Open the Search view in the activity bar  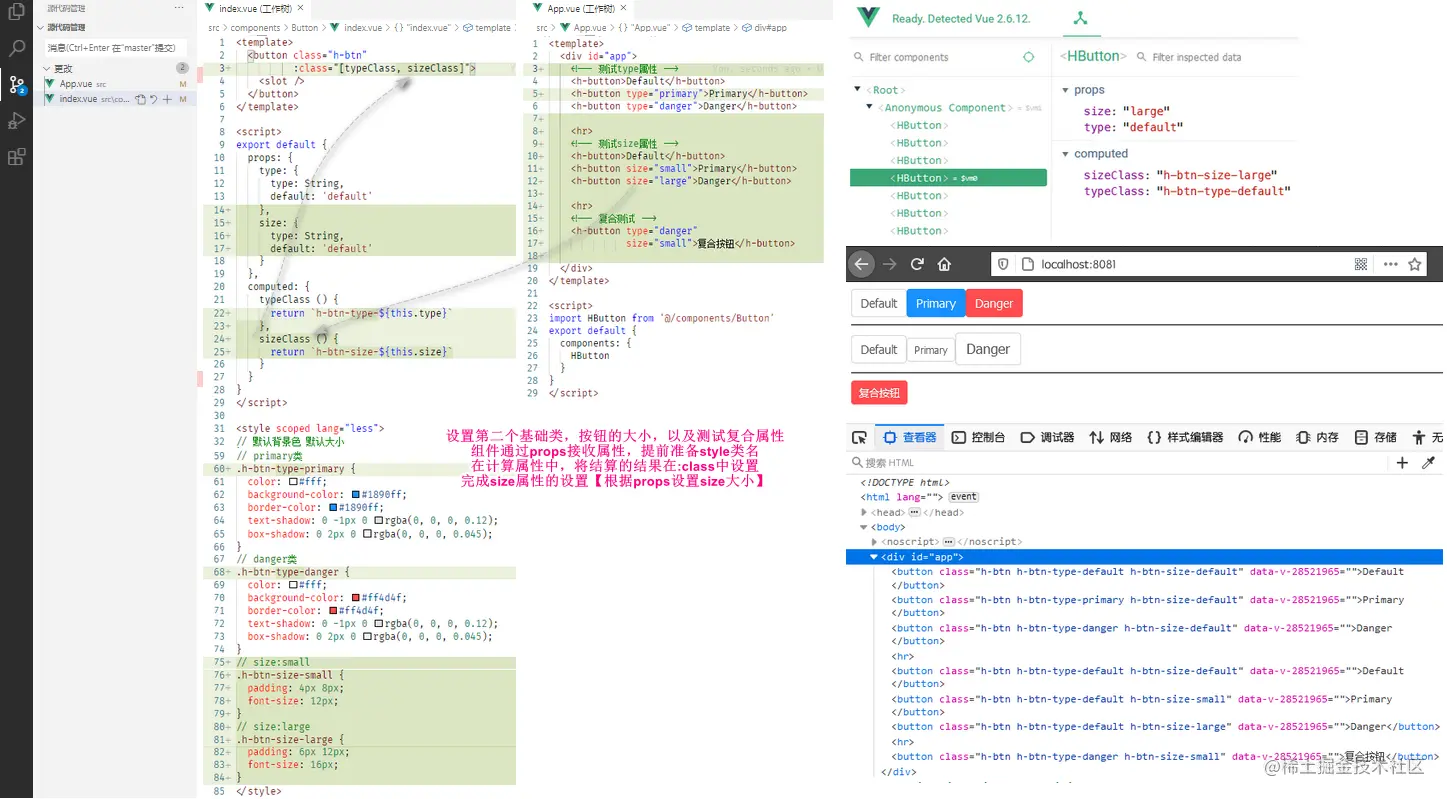pos(16,47)
